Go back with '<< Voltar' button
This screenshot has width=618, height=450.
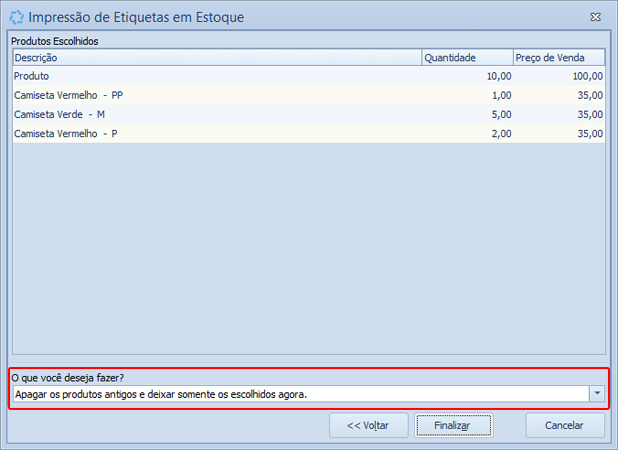369,425
